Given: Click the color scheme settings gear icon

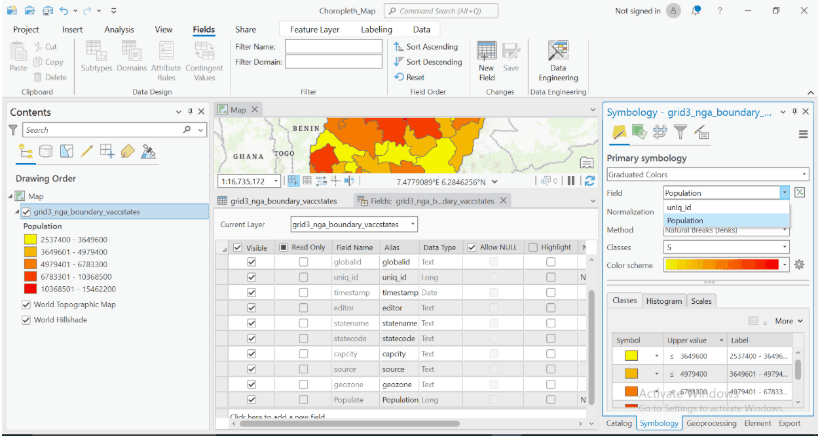Looking at the screenshot, I should click(x=799, y=265).
